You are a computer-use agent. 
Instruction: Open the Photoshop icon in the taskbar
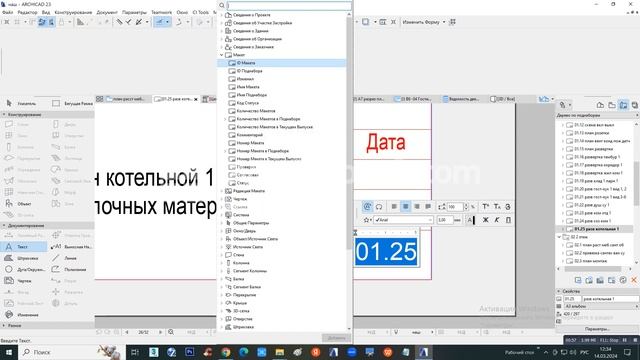(x=190, y=352)
